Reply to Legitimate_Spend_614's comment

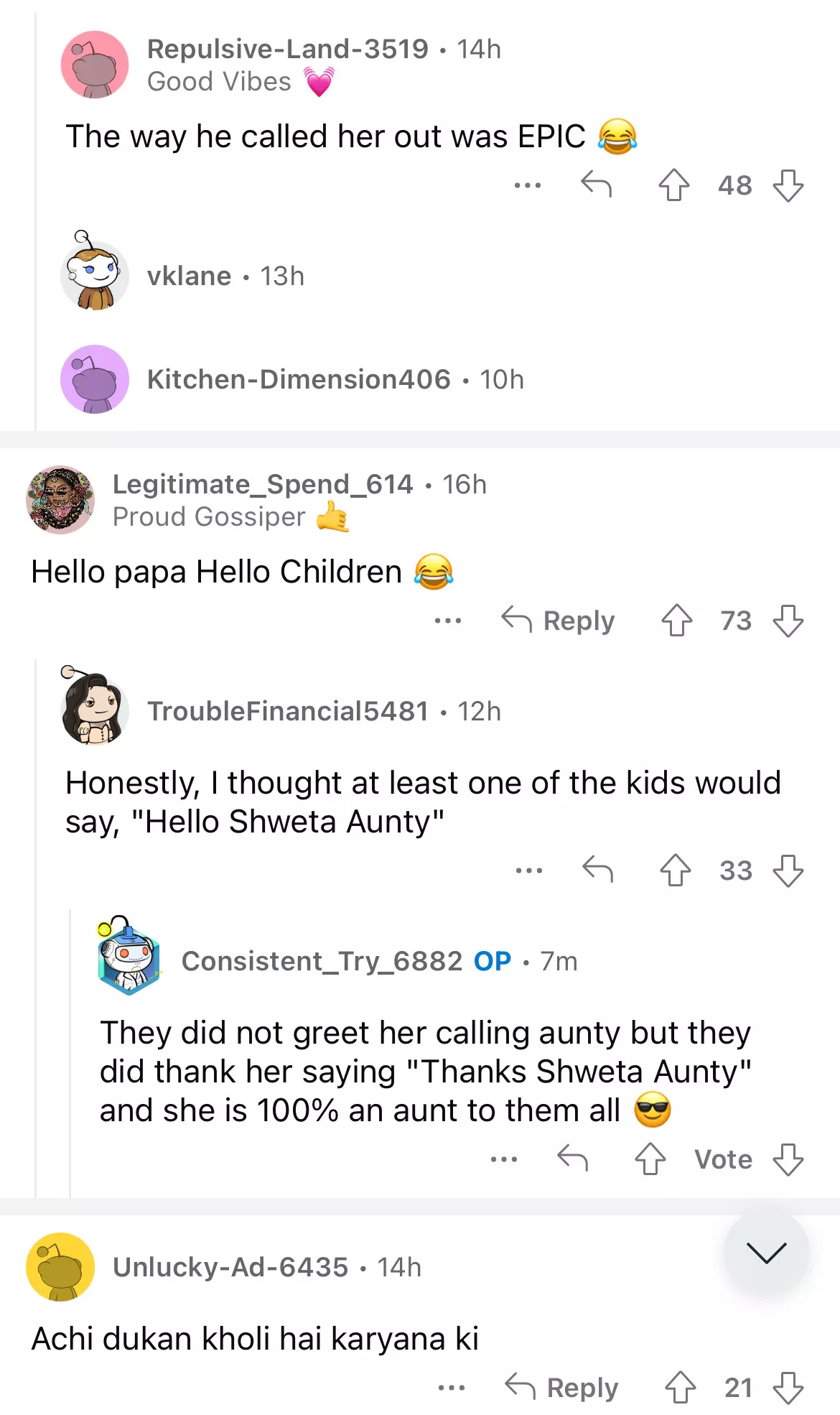[559, 621]
